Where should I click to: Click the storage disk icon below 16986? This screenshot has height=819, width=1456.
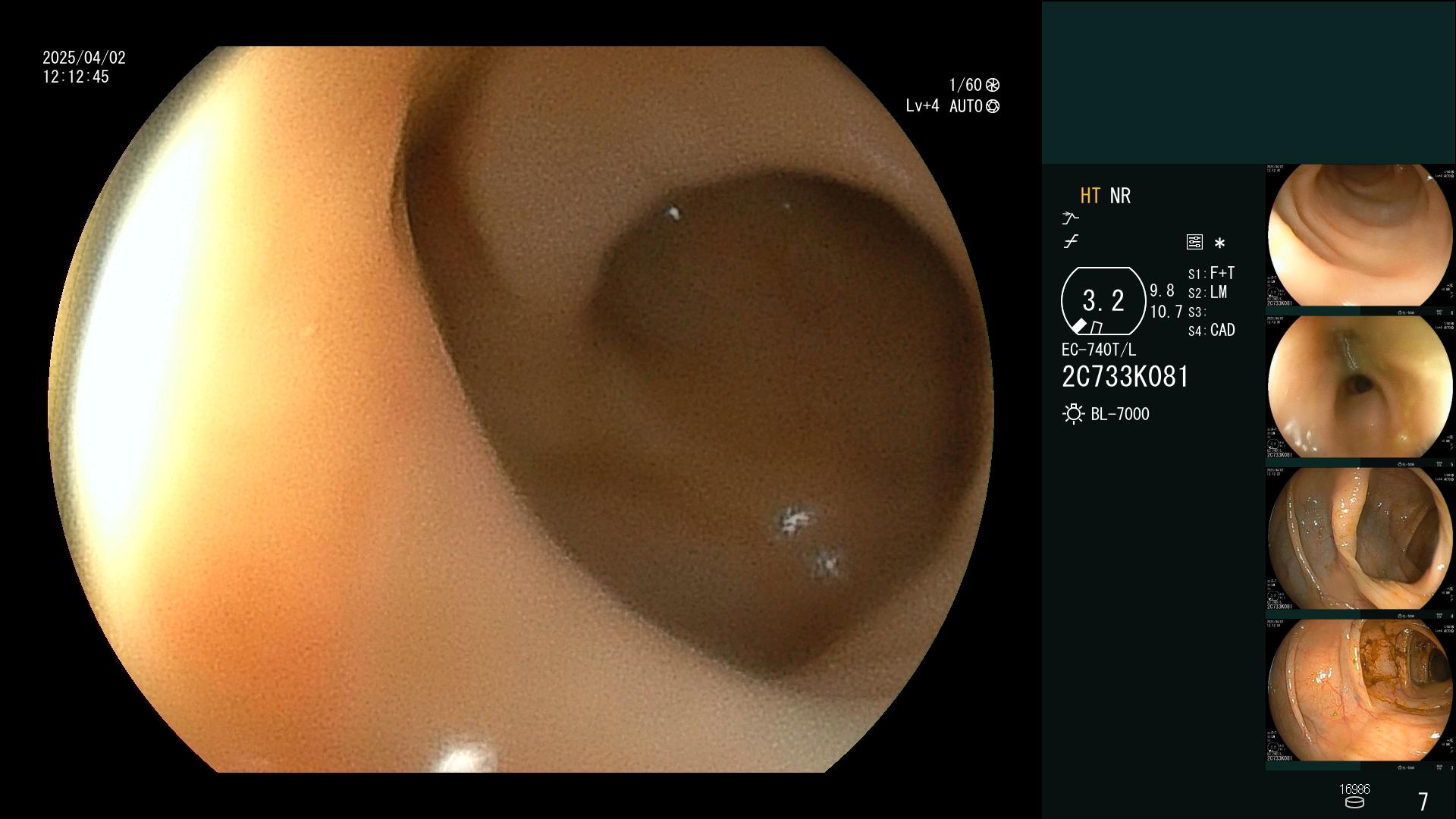1354,802
